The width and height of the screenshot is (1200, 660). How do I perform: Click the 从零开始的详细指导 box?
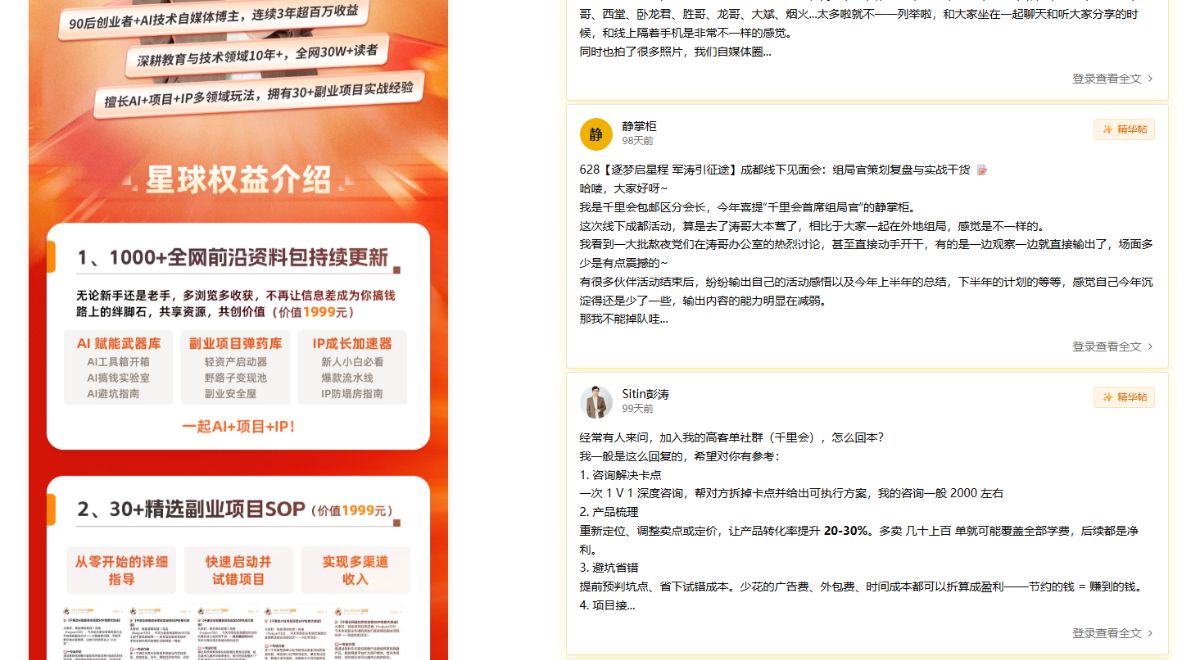tap(121, 570)
